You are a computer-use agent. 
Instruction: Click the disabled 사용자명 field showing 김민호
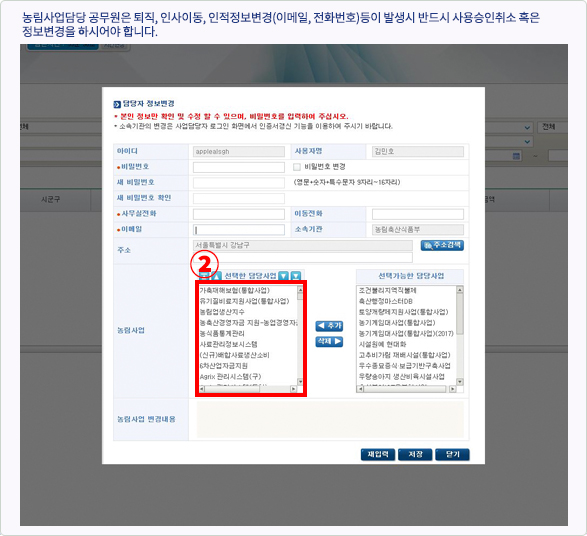[418, 152]
